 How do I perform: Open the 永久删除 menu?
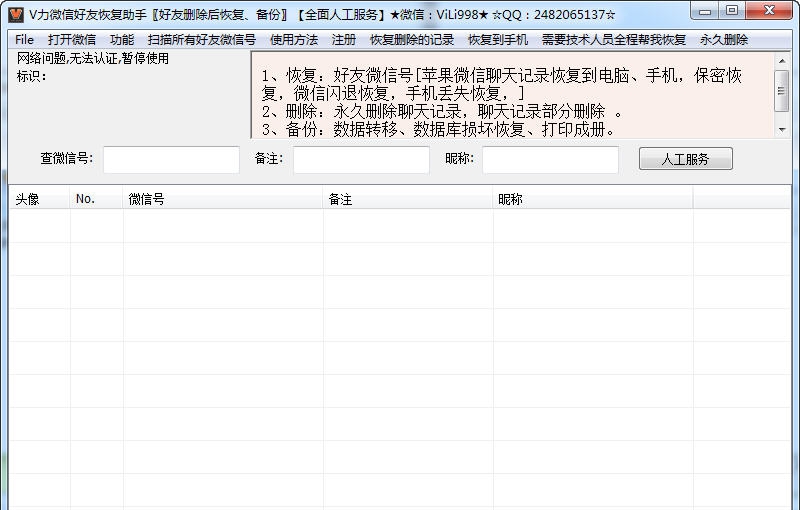pos(724,40)
